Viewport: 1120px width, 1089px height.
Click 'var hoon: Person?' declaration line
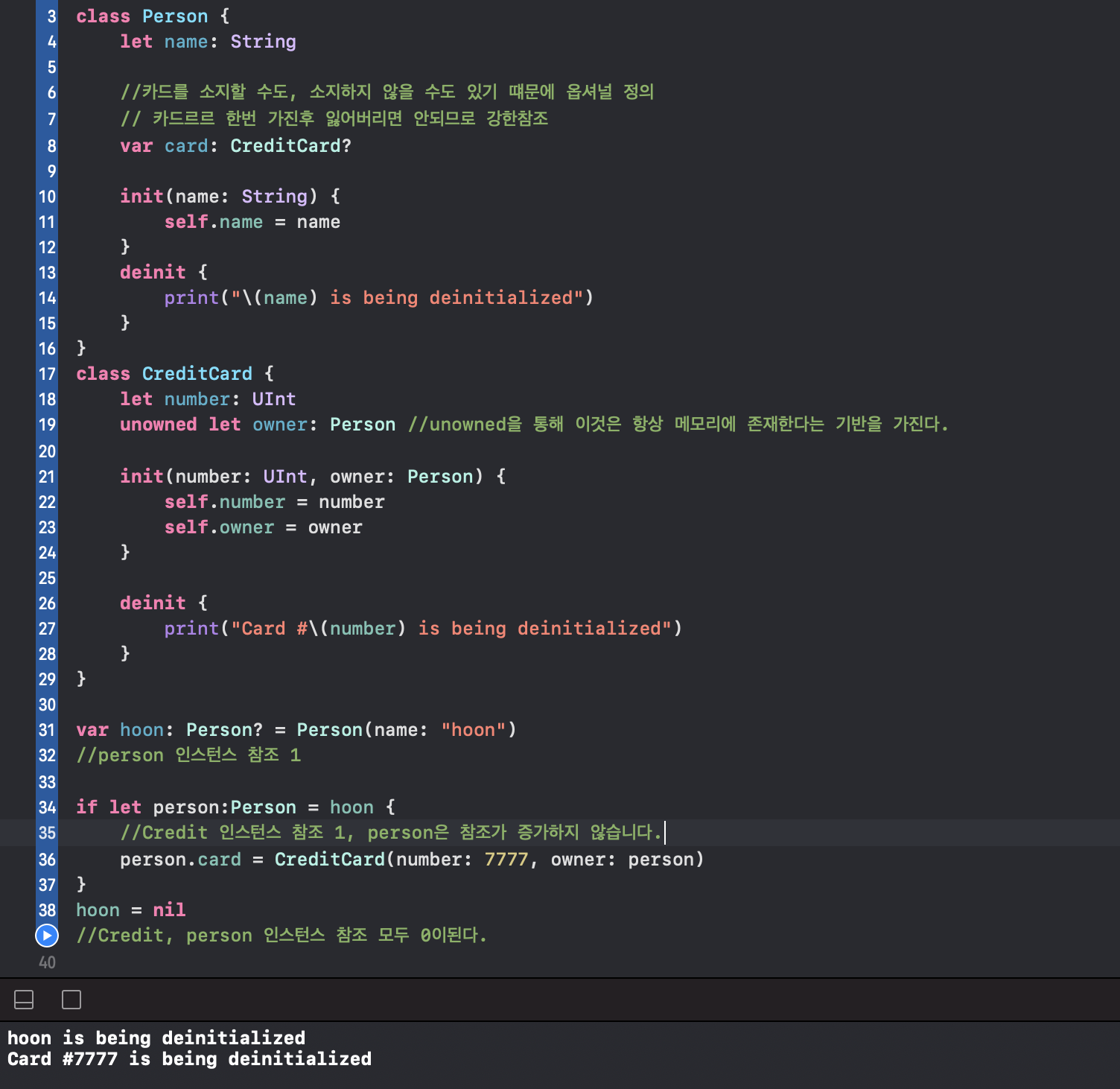(x=296, y=730)
